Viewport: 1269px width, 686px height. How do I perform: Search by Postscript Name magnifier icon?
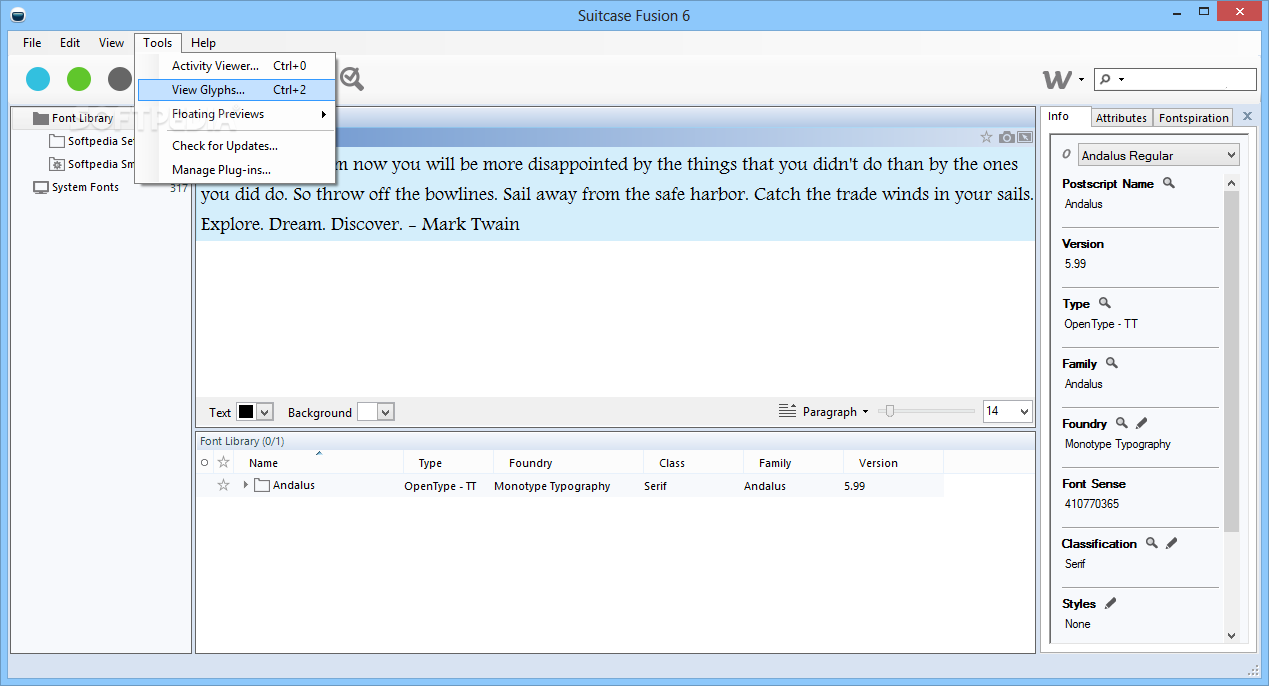point(1168,183)
